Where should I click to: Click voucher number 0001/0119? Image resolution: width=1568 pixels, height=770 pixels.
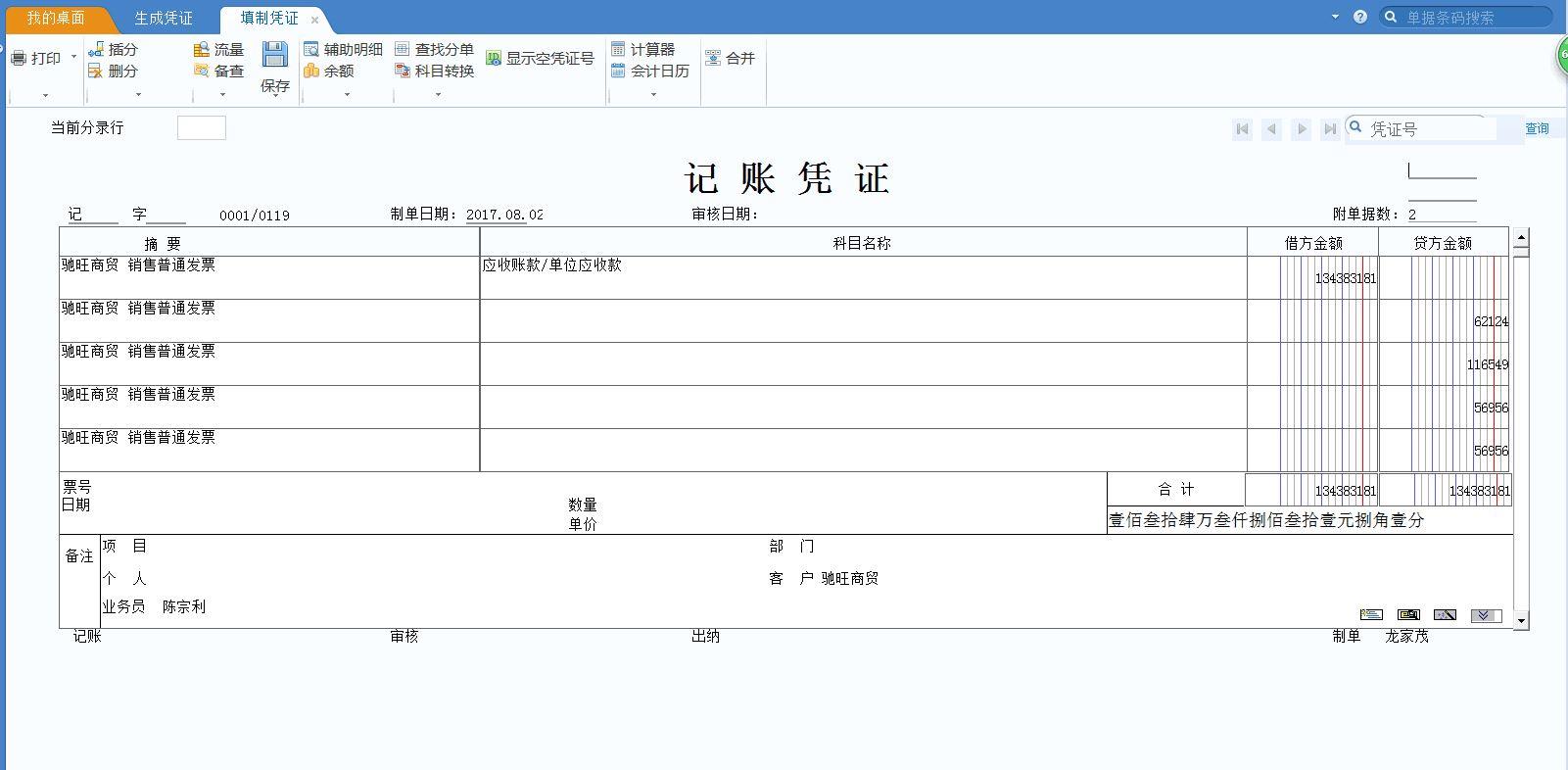pyautogui.click(x=255, y=216)
